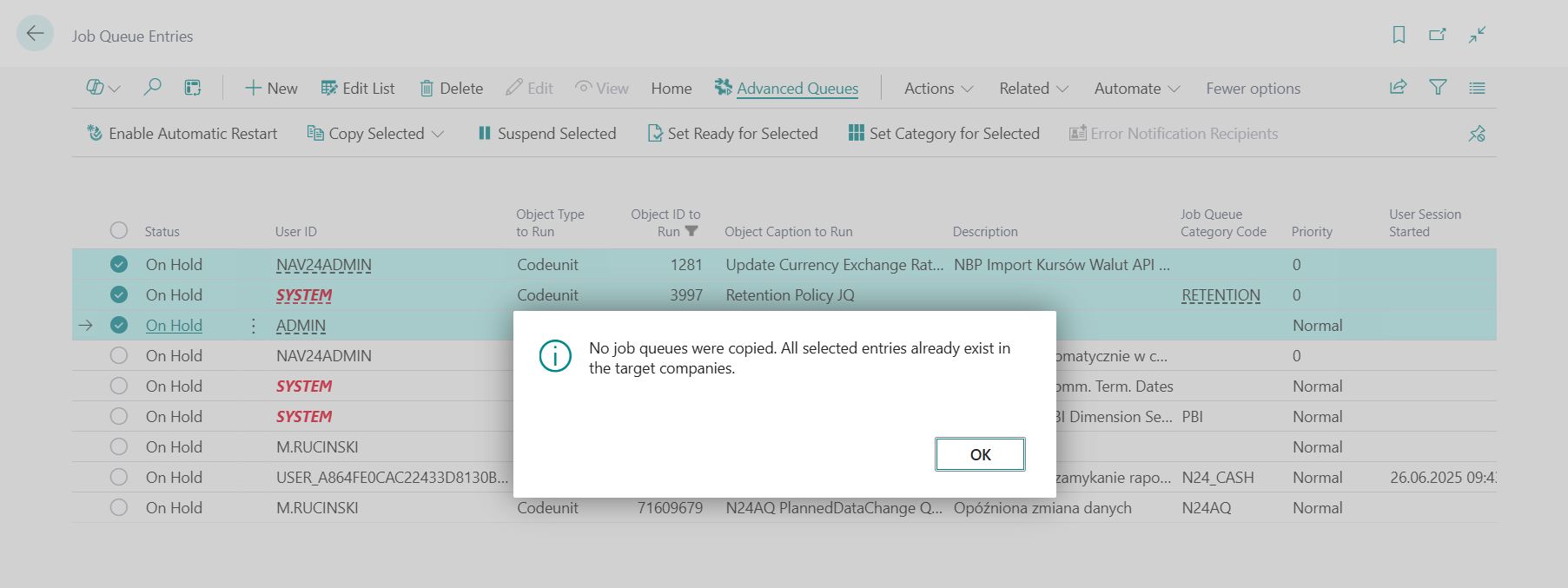Click the N24_CASH category cell
Image resolution: width=1568 pixels, height=588 pixels.
(1218, 477)
